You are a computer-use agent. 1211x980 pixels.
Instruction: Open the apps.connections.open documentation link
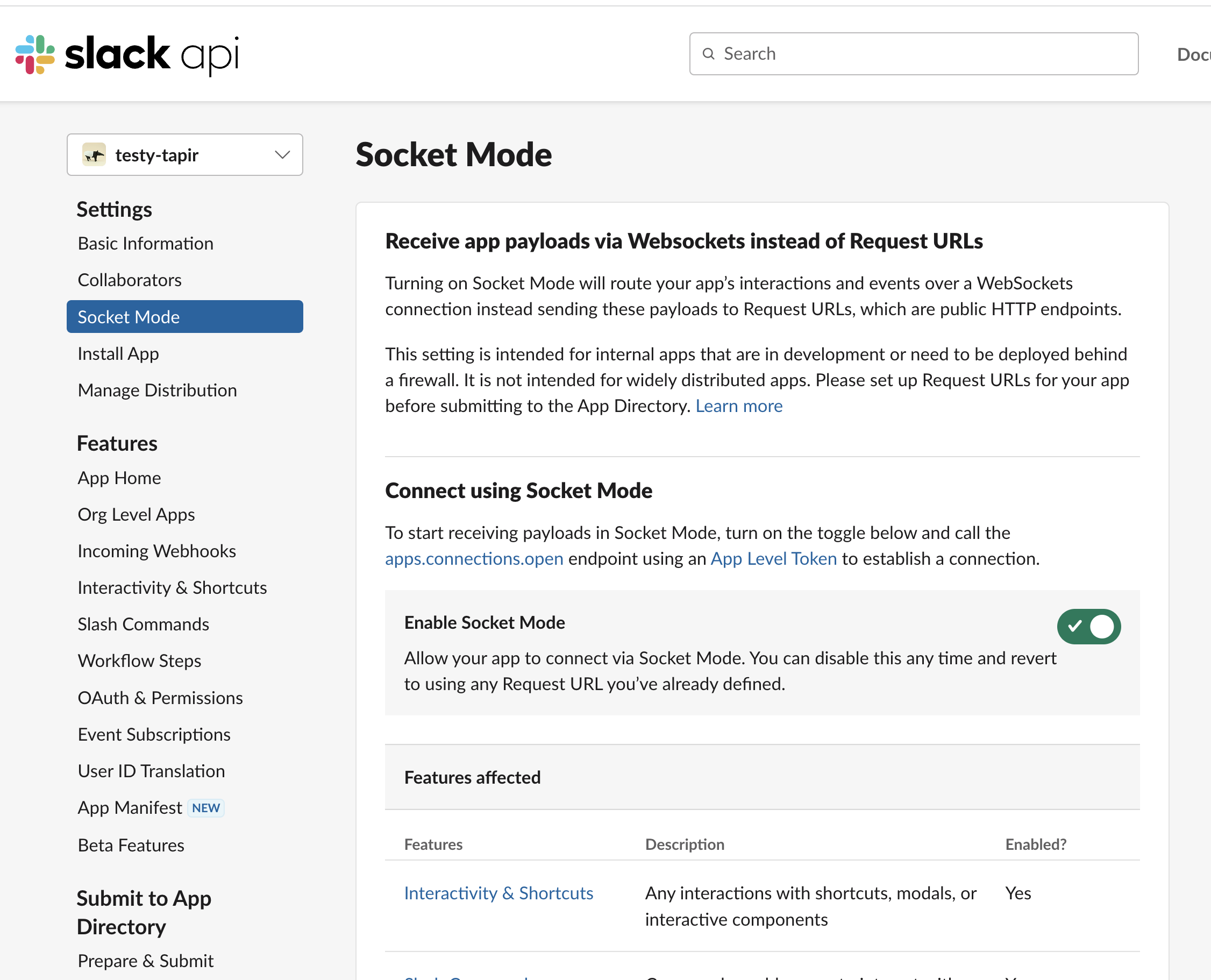tap(474, 559)
